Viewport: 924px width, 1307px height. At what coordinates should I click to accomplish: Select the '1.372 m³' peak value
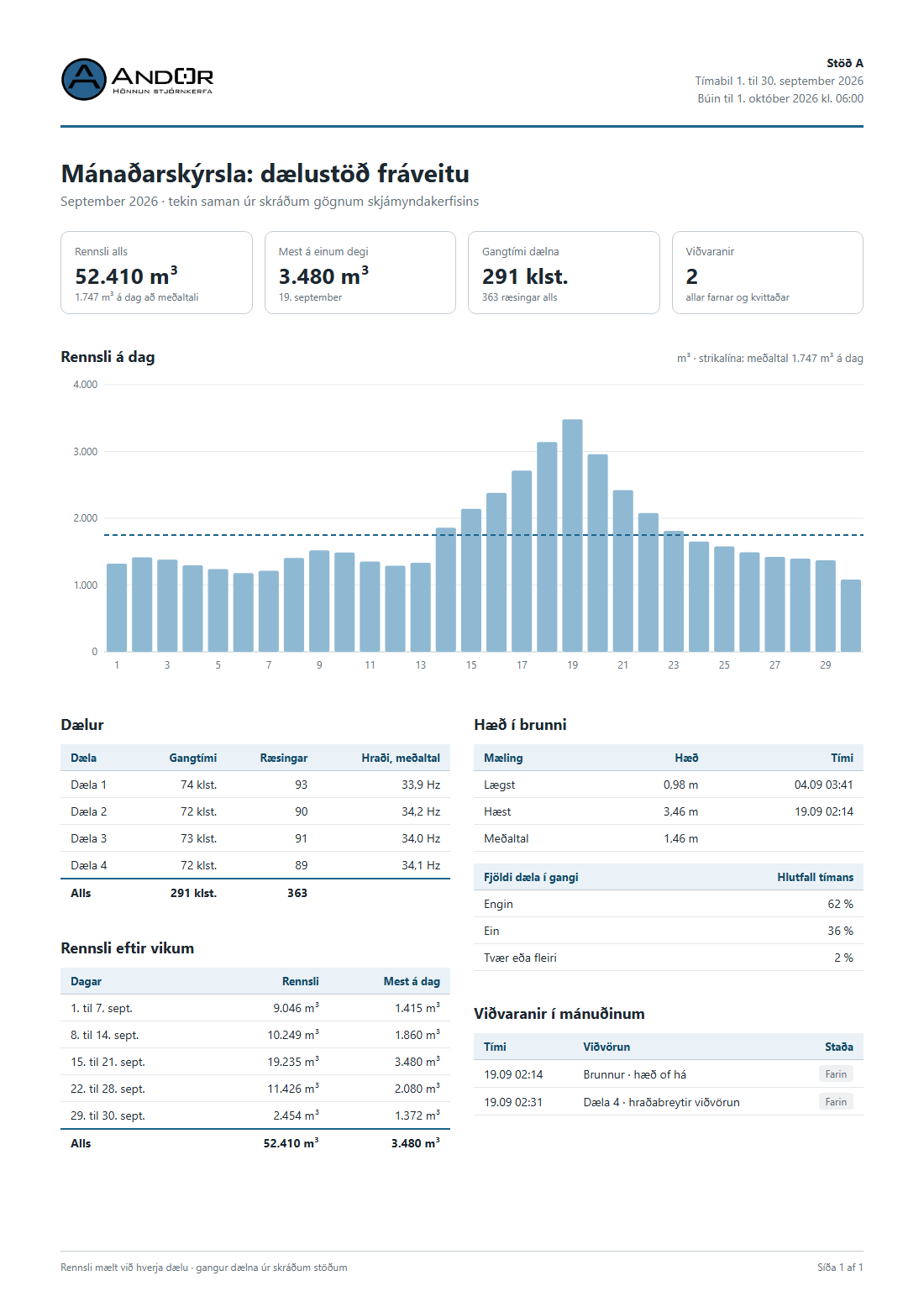(x=417, y=1115)
